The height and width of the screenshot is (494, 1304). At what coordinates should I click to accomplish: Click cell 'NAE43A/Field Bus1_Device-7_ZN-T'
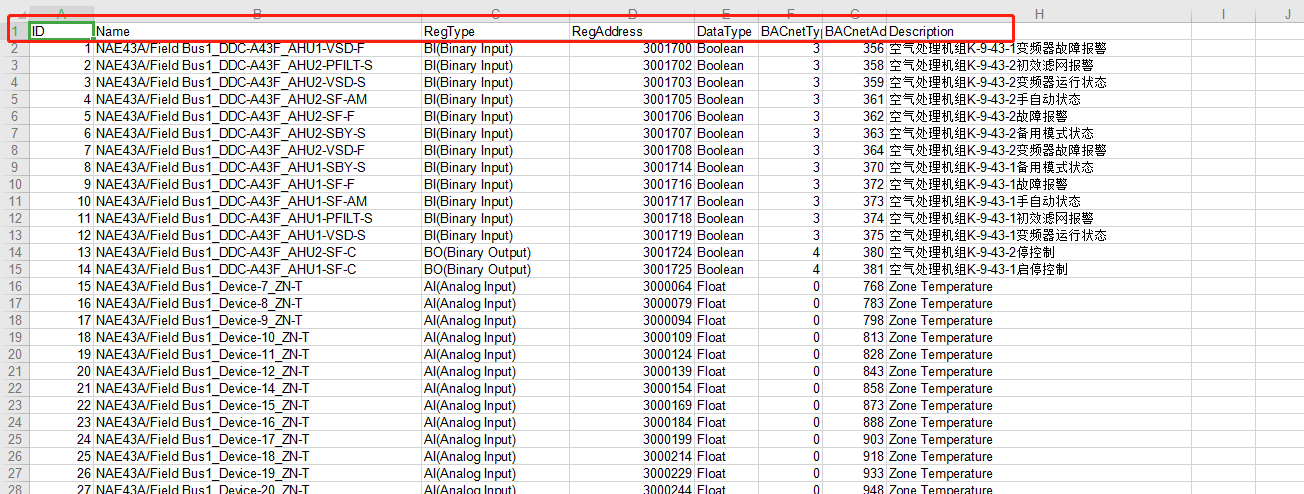point(258,287)
